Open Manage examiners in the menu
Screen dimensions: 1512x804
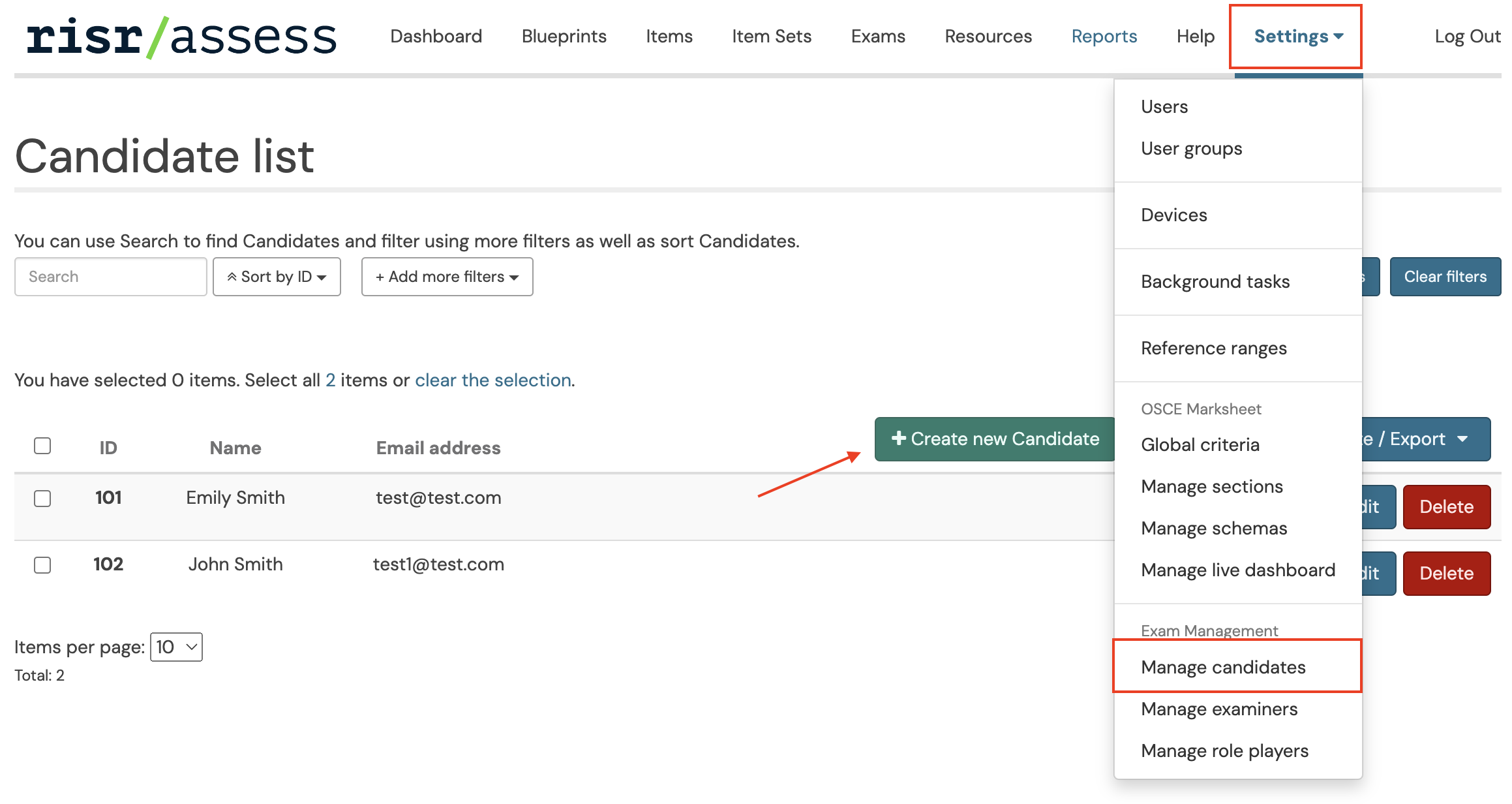pos(1219,709)
